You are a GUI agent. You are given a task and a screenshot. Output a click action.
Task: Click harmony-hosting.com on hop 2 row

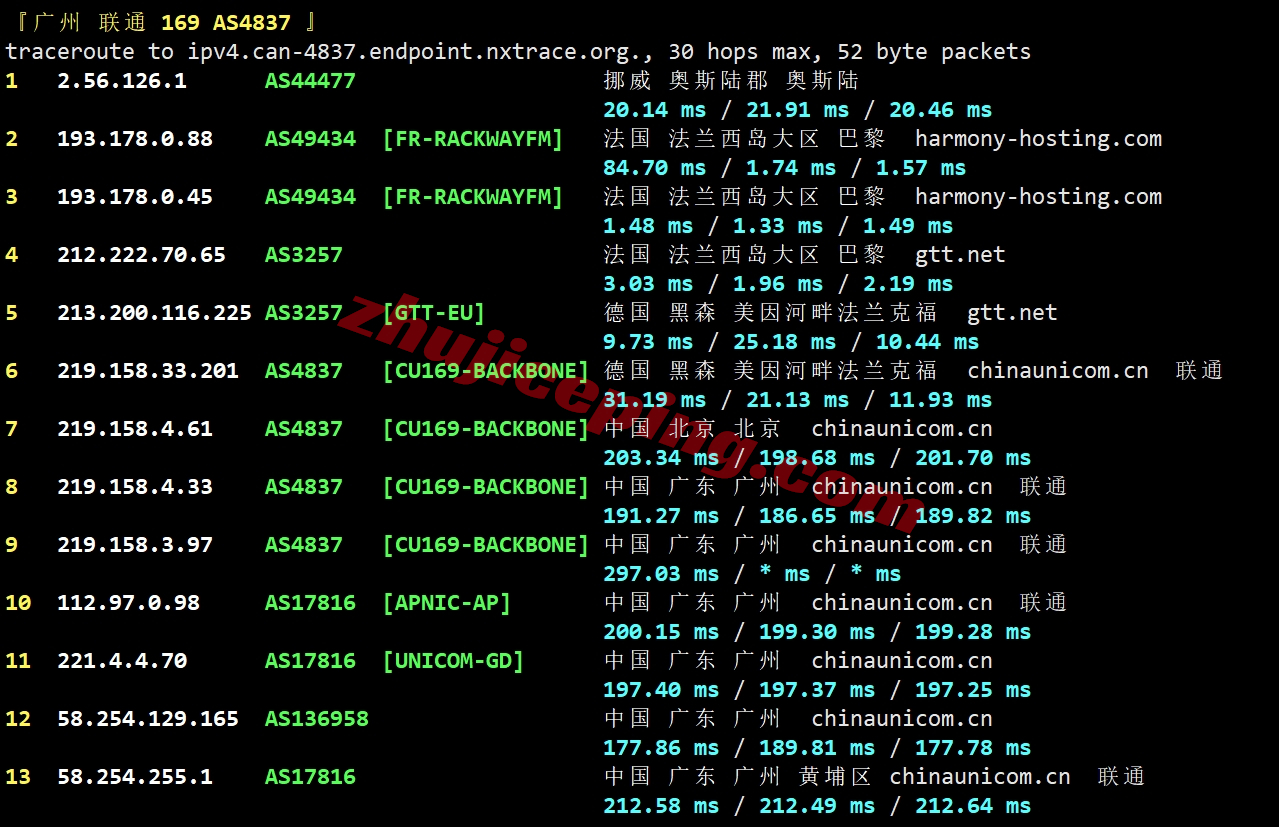point(1038,139)
